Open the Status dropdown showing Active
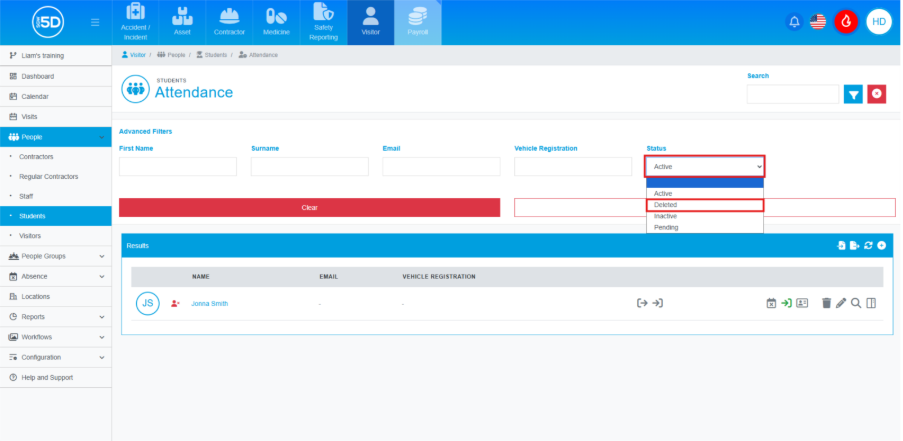The width and height of the screenshot is (903, 441). (x=705, y=166)
